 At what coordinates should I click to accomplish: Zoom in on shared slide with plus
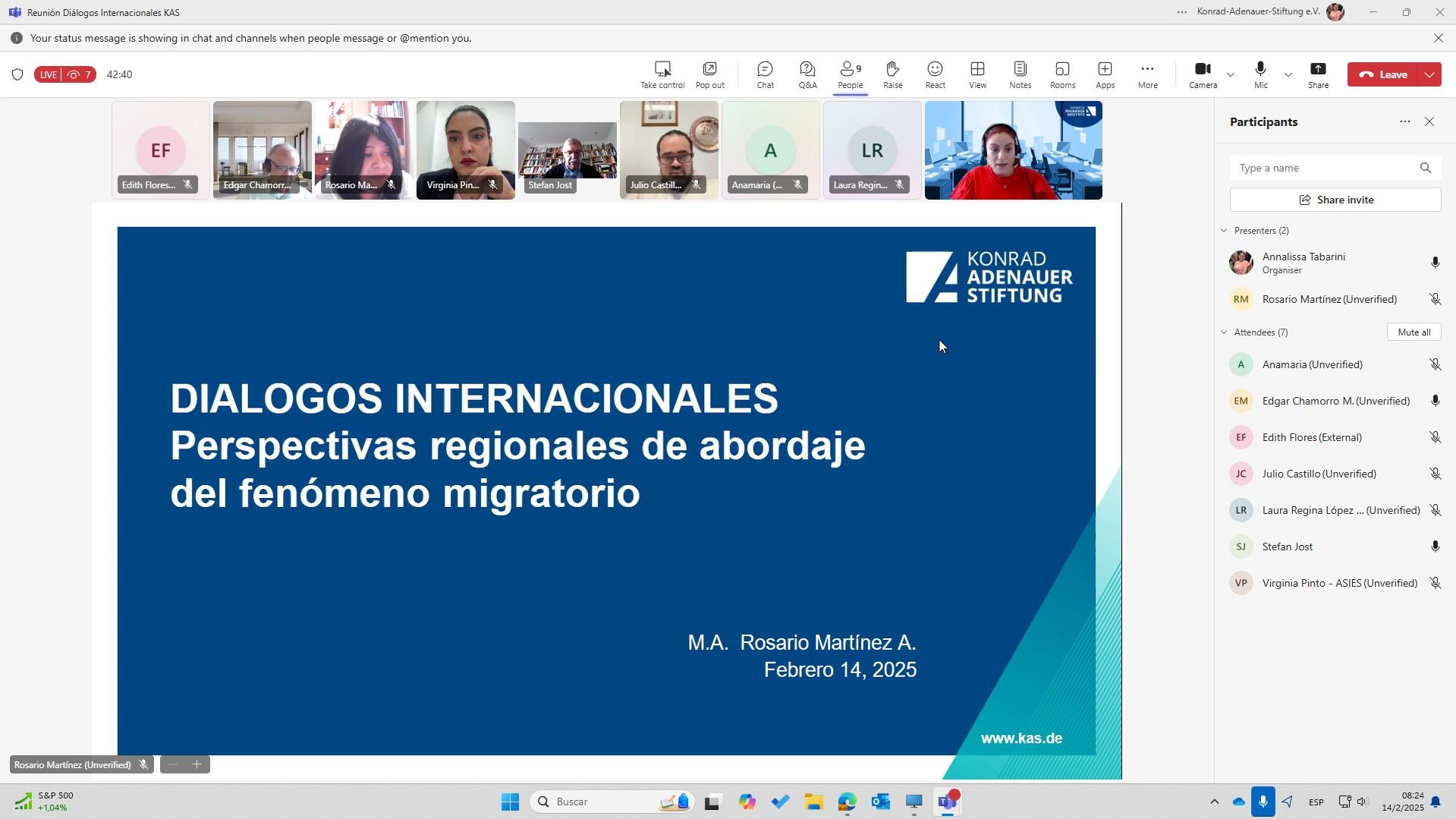tap(197, 764)
